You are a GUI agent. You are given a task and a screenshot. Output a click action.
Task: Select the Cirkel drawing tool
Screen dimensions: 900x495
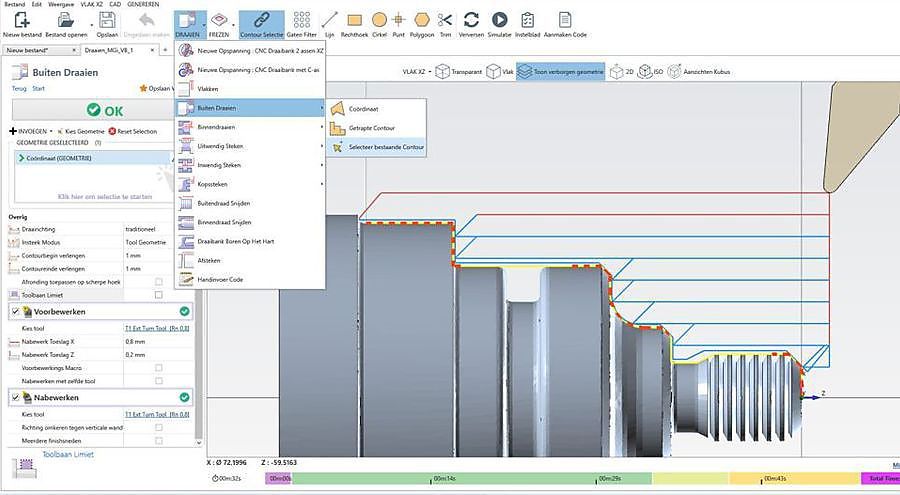point(381,19)
